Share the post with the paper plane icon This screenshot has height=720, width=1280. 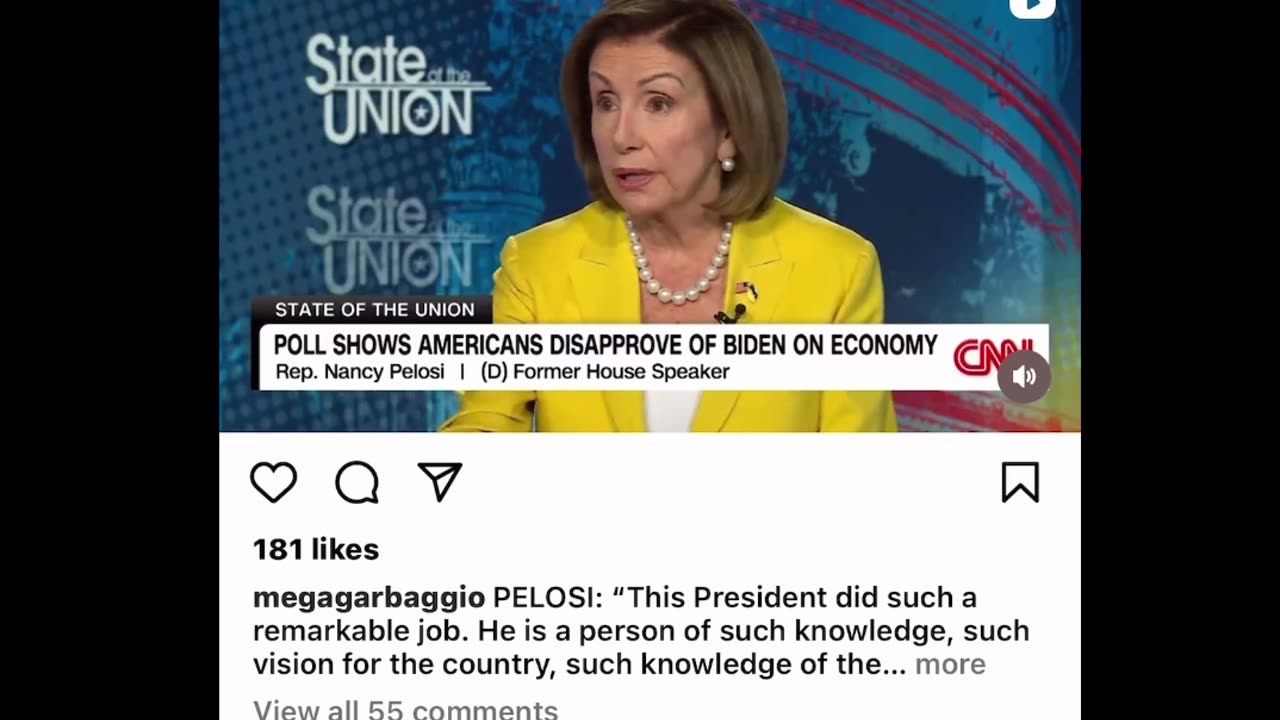(x=440, y=482)
